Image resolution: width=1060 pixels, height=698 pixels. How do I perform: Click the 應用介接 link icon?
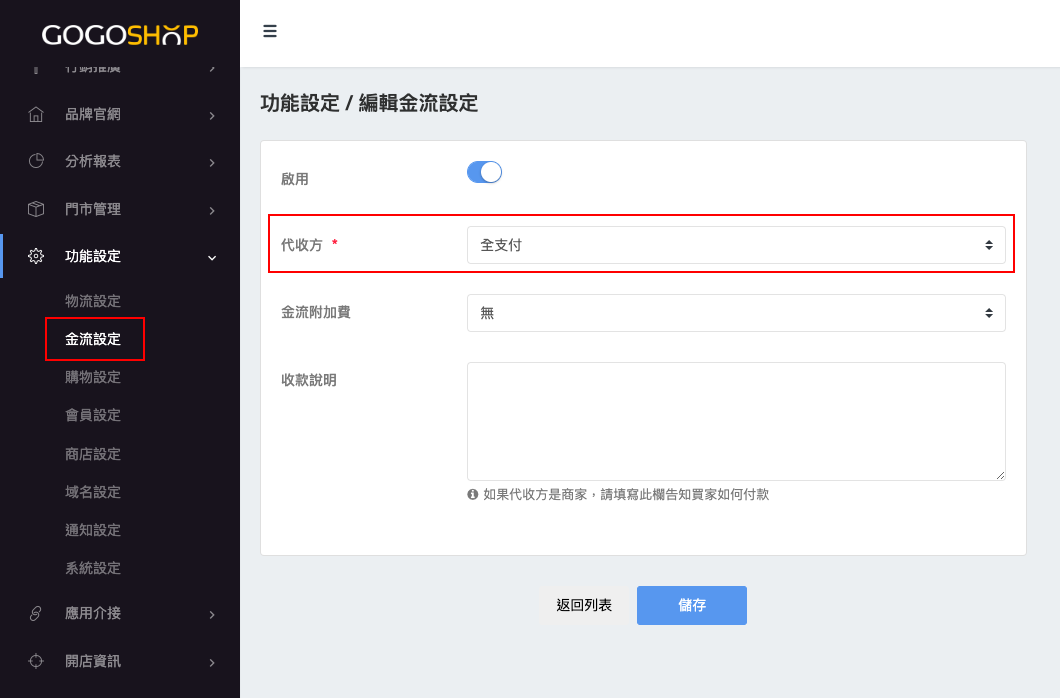pos(36,613)
